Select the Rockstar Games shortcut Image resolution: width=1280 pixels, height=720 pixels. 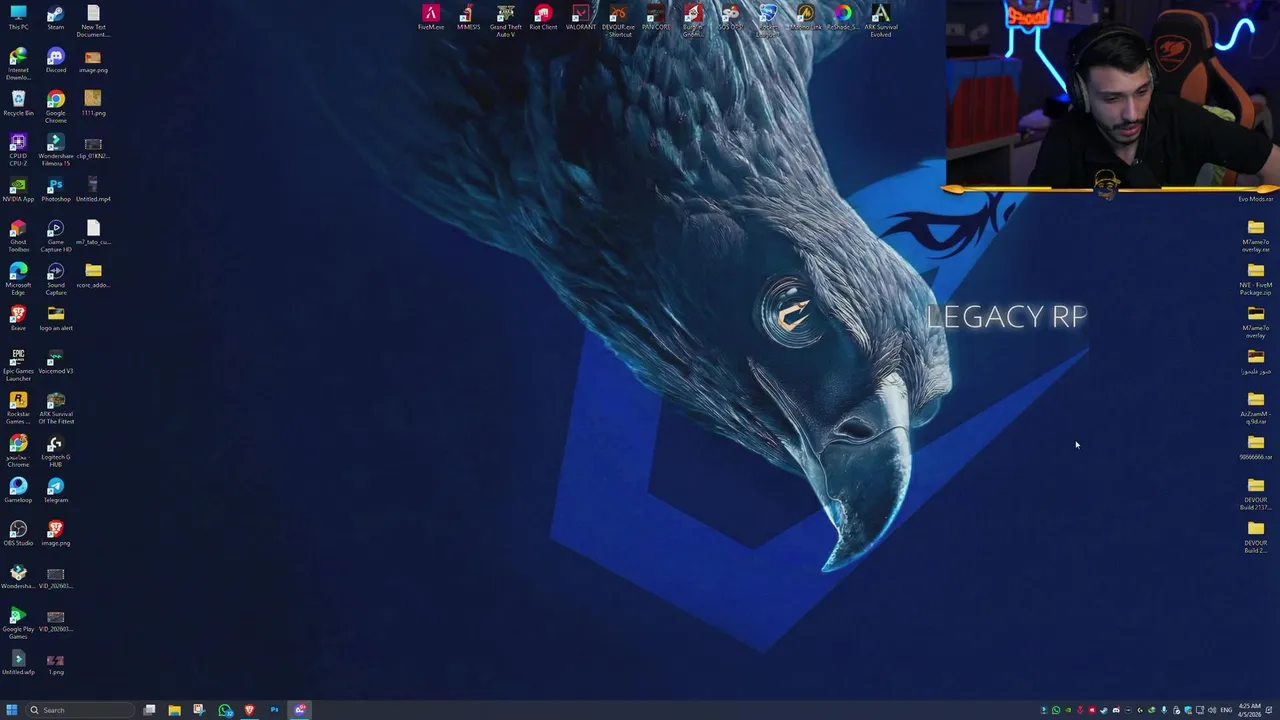pyautogui.click(x=18, y=408)
